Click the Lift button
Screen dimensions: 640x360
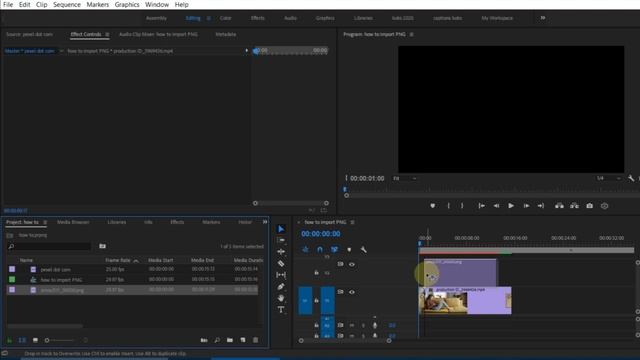(x=559, y=206)
